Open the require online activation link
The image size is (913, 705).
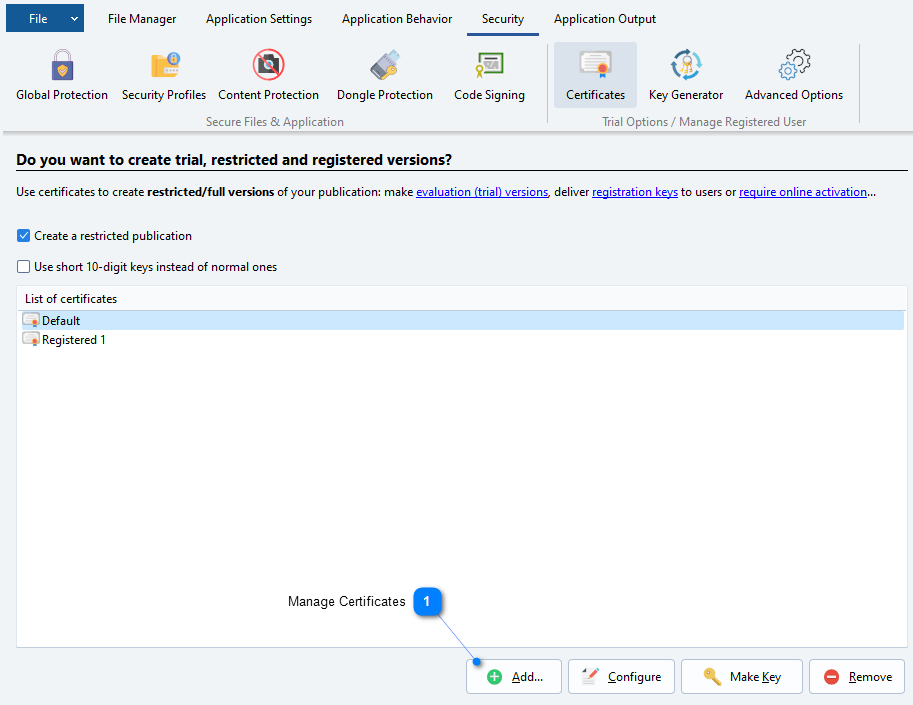click(x=802, y=192)
